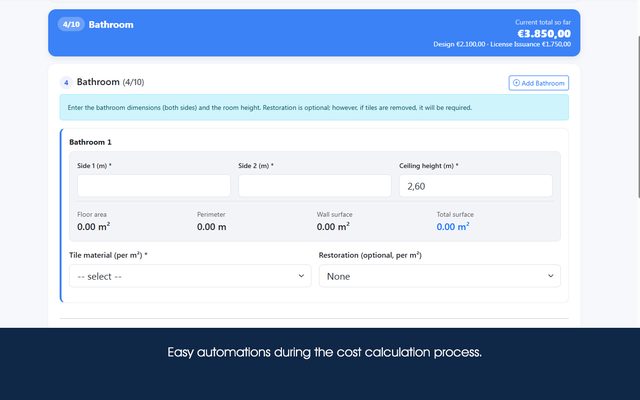This screenshot has width=640, height=400.
Task: Click the step number 4 circle icon
Action: pos(66,83)
